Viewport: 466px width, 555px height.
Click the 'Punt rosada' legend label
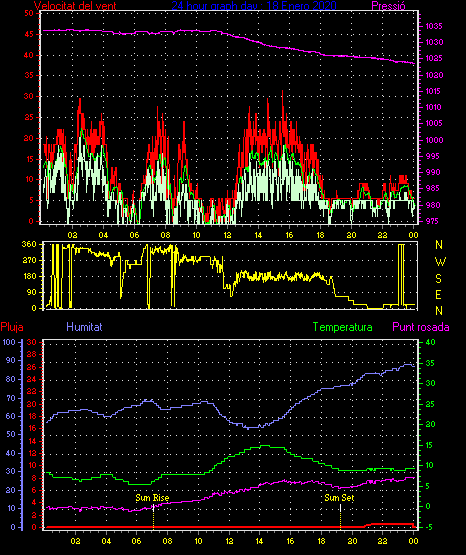[x=421, y=327]
